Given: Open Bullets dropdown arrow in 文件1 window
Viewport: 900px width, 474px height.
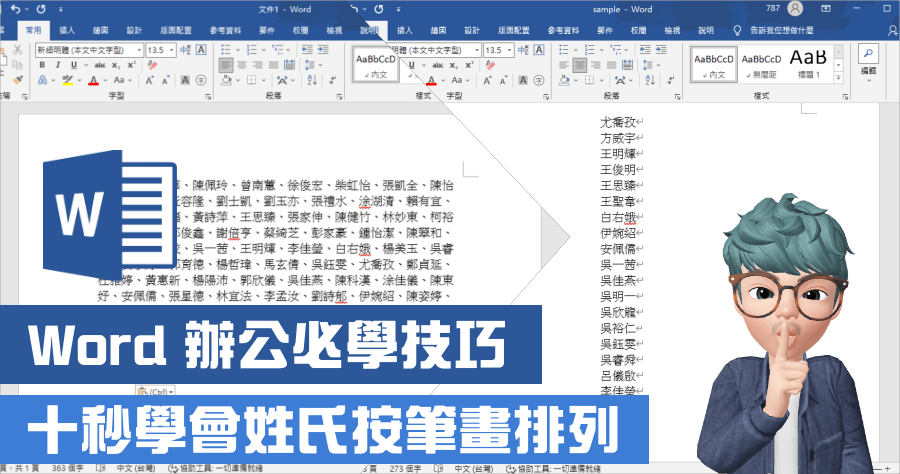Looking at the screenshot, I should pyautogui.click(x=236, y=50).
